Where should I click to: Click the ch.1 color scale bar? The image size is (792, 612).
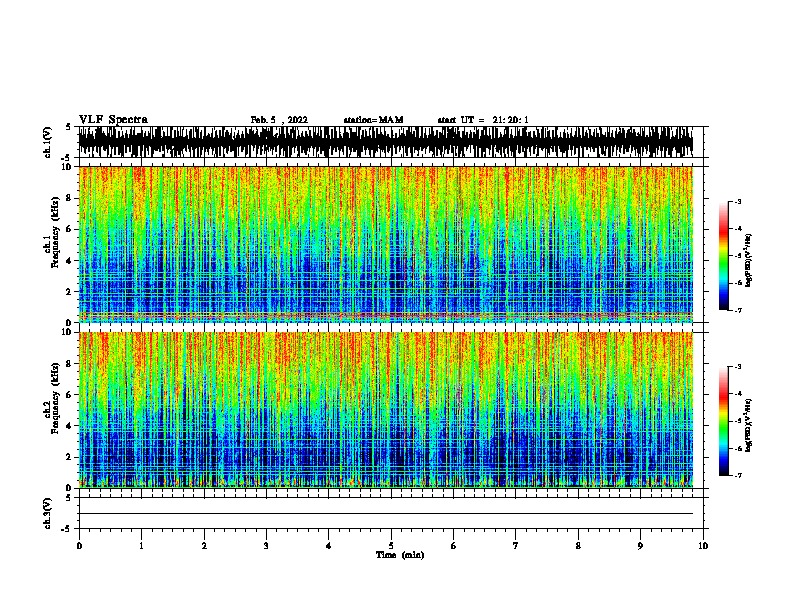coord(724,256)
